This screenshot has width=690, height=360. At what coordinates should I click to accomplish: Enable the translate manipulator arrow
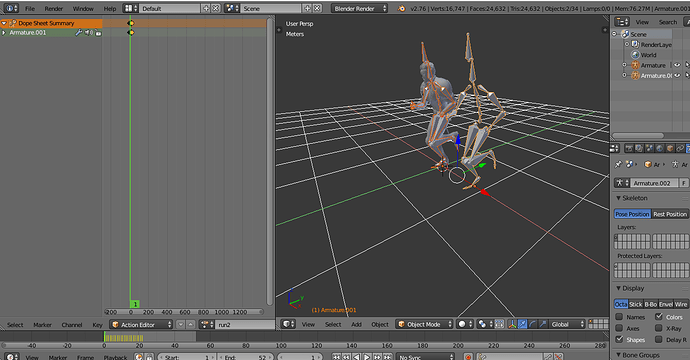coord(522,324)
